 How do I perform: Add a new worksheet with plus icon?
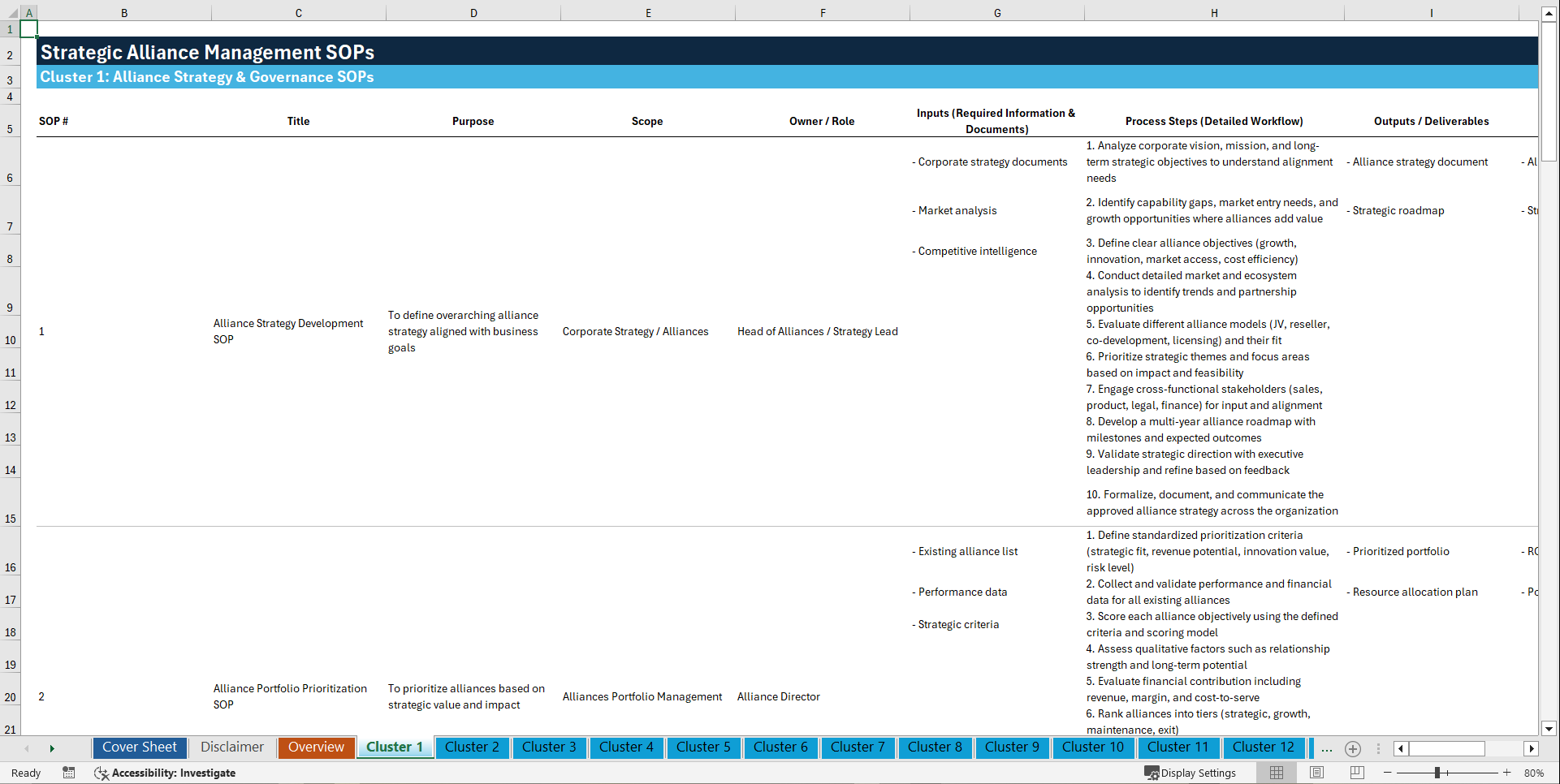pyautogui.click(x=1353, y=748)
